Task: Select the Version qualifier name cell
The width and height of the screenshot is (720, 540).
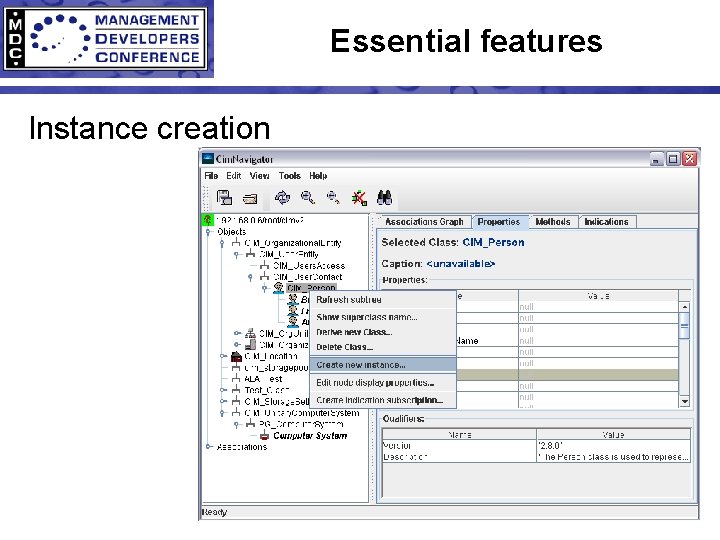Action: (460, 445)
